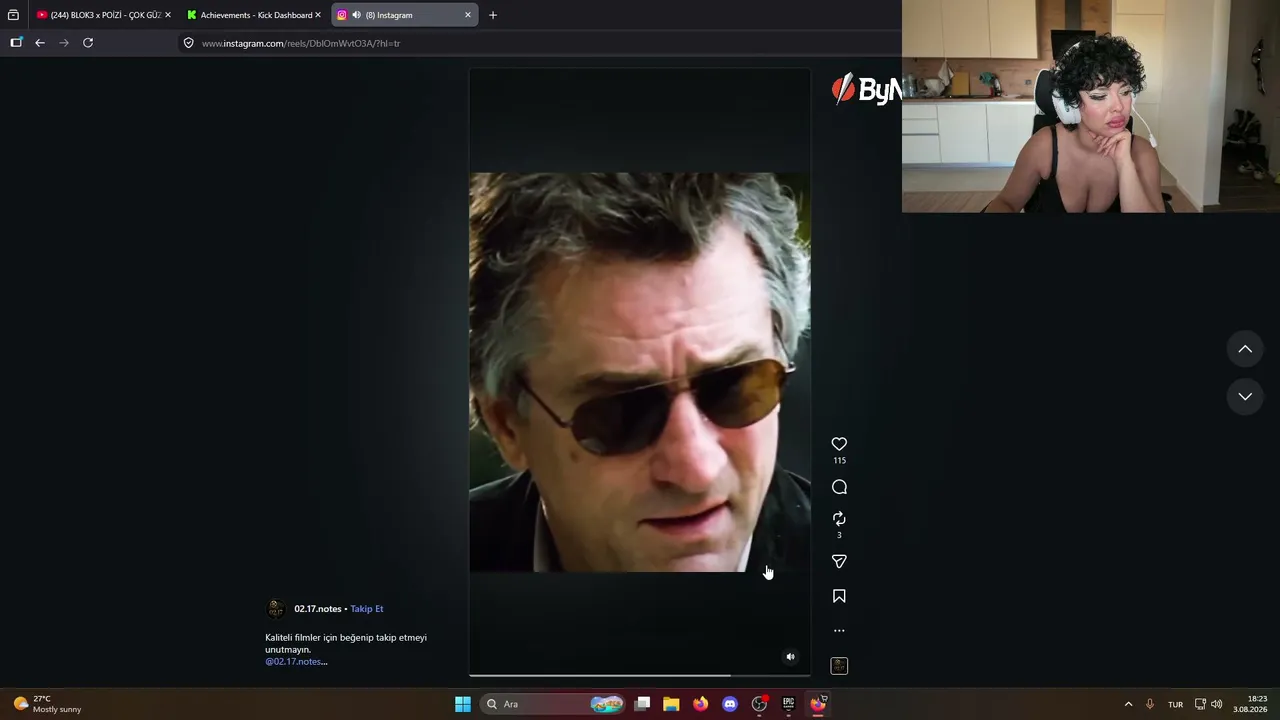Open the three-dot more options menu
This screenshot has width=1280, height=720.
839,631
